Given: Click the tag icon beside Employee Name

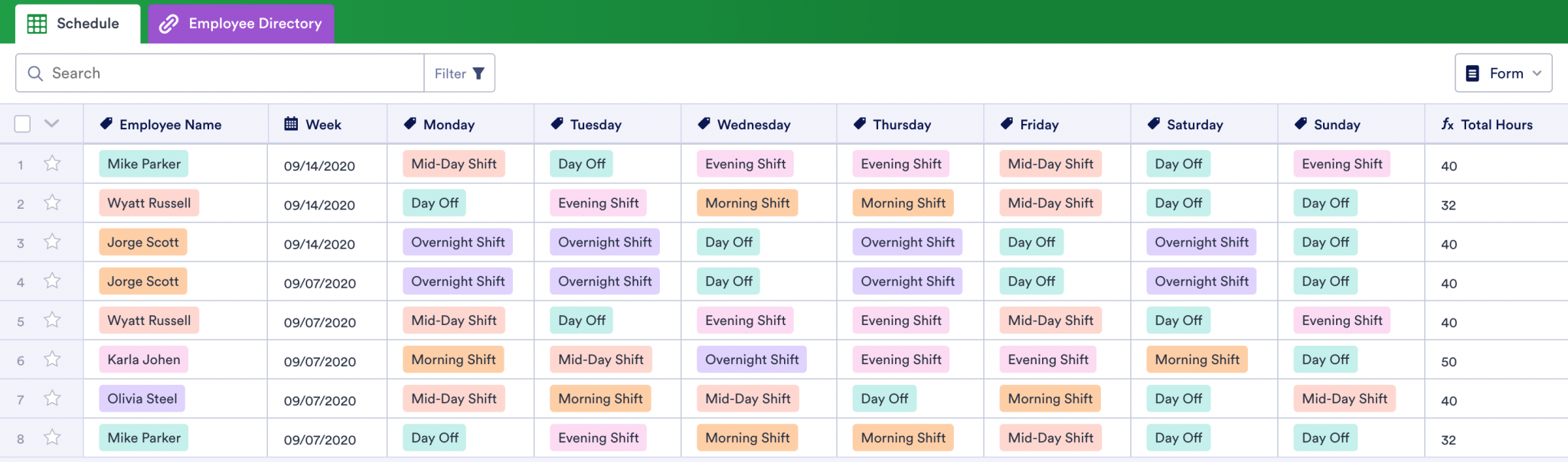Looking at the screenshot, I should pos(106,124).
